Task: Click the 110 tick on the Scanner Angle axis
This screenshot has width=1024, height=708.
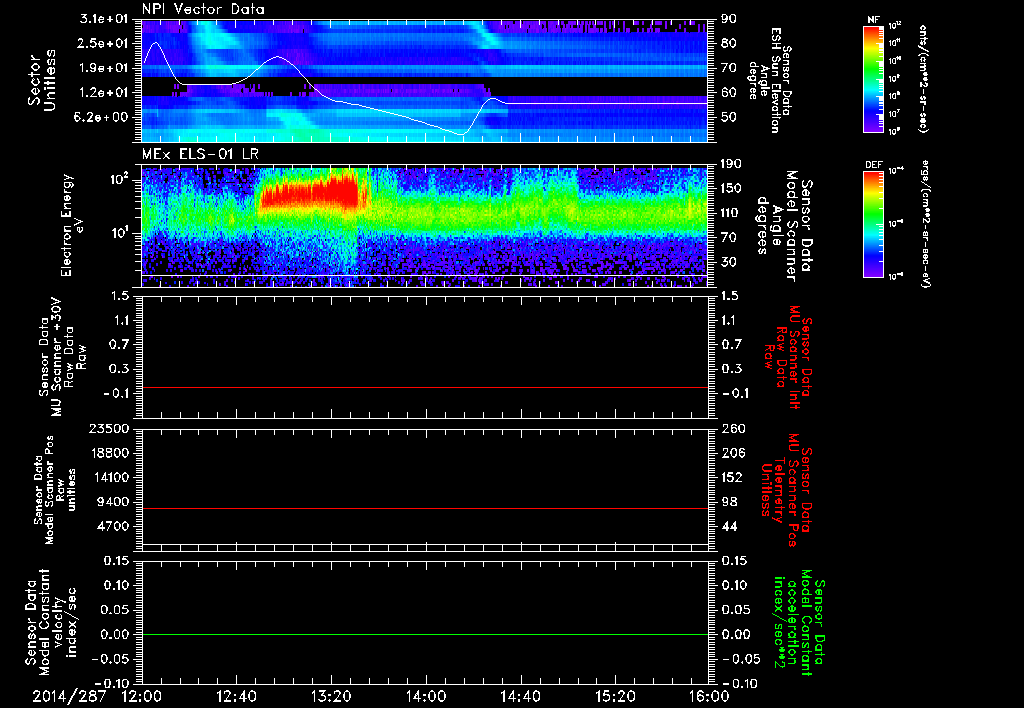Action: coord(732,213)
